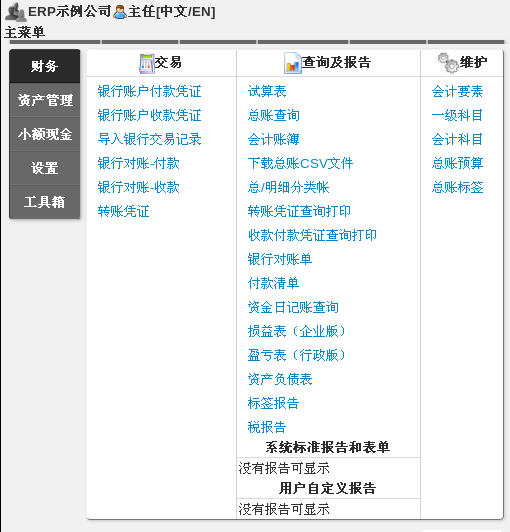Screen dimensions: 510x532
Task: Open 会计要素 maintenance link
Action: (x=457, y=91)
